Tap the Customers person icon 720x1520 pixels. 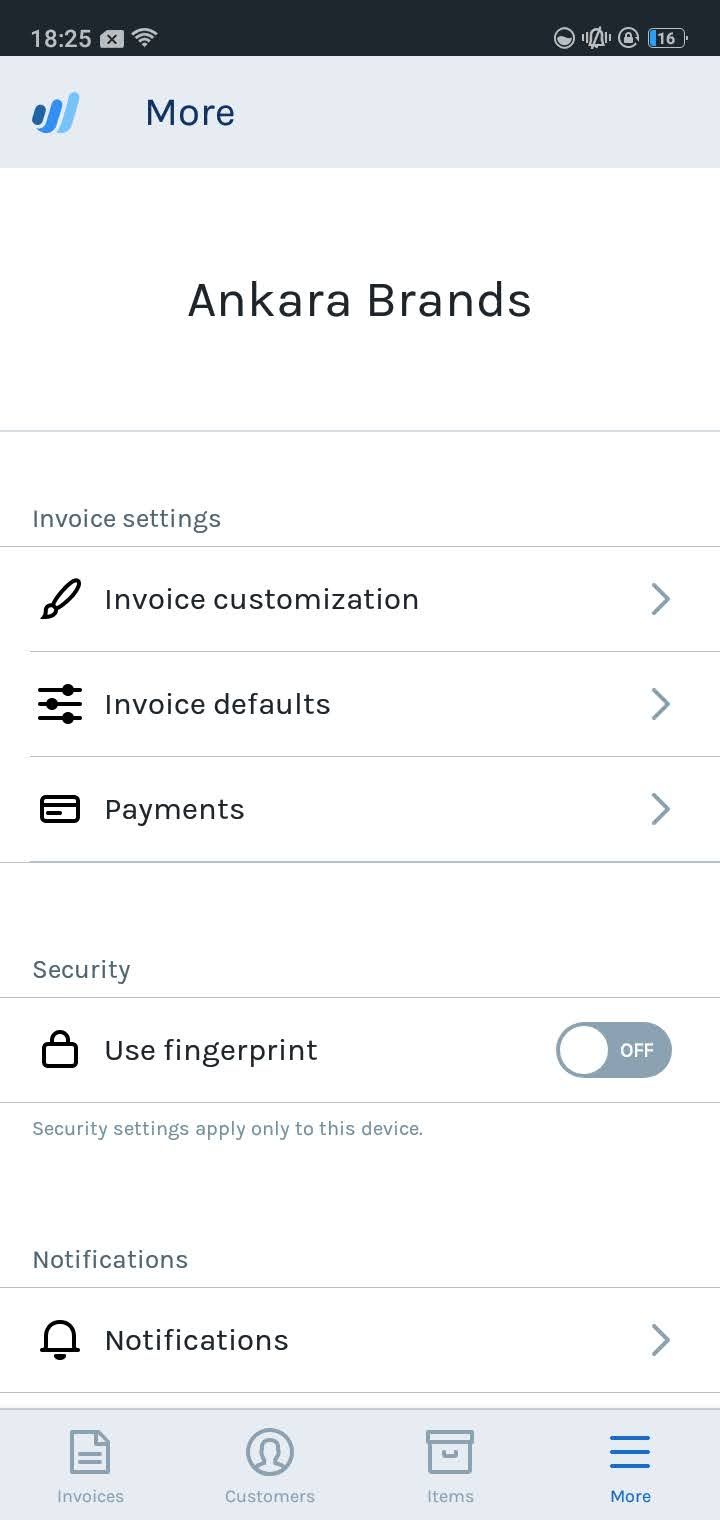(270, 1452)
